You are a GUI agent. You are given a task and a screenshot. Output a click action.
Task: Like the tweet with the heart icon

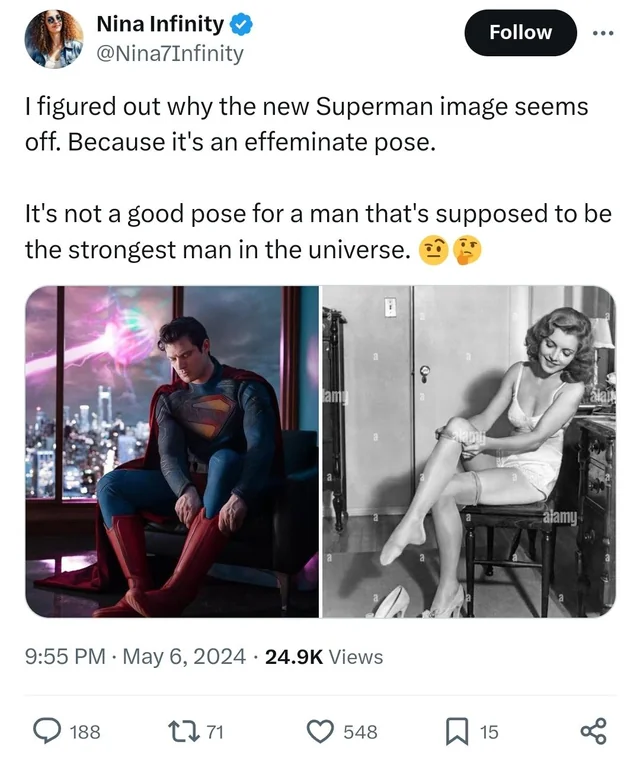click(x=320, y=731)
